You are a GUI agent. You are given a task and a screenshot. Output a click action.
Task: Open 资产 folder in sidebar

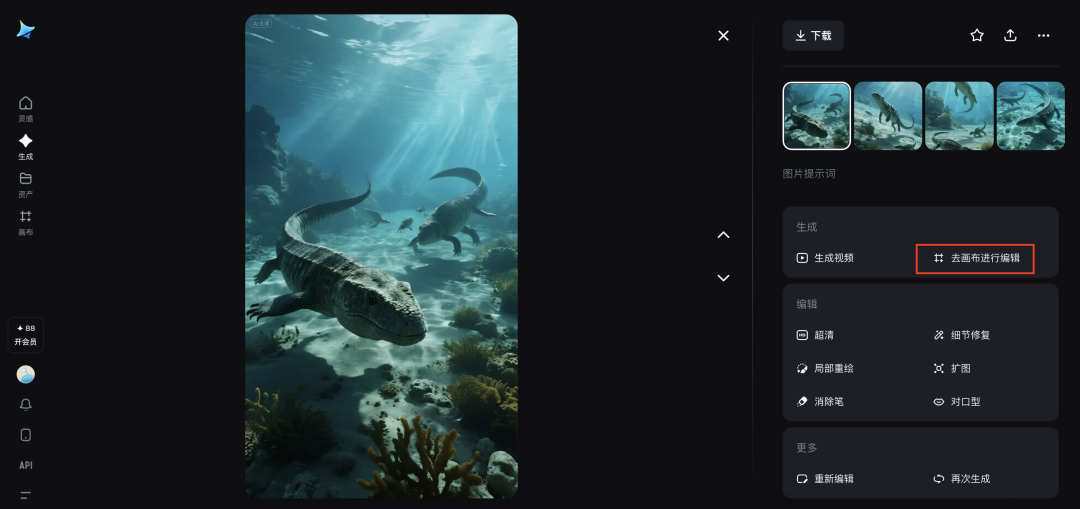[26, 185]
